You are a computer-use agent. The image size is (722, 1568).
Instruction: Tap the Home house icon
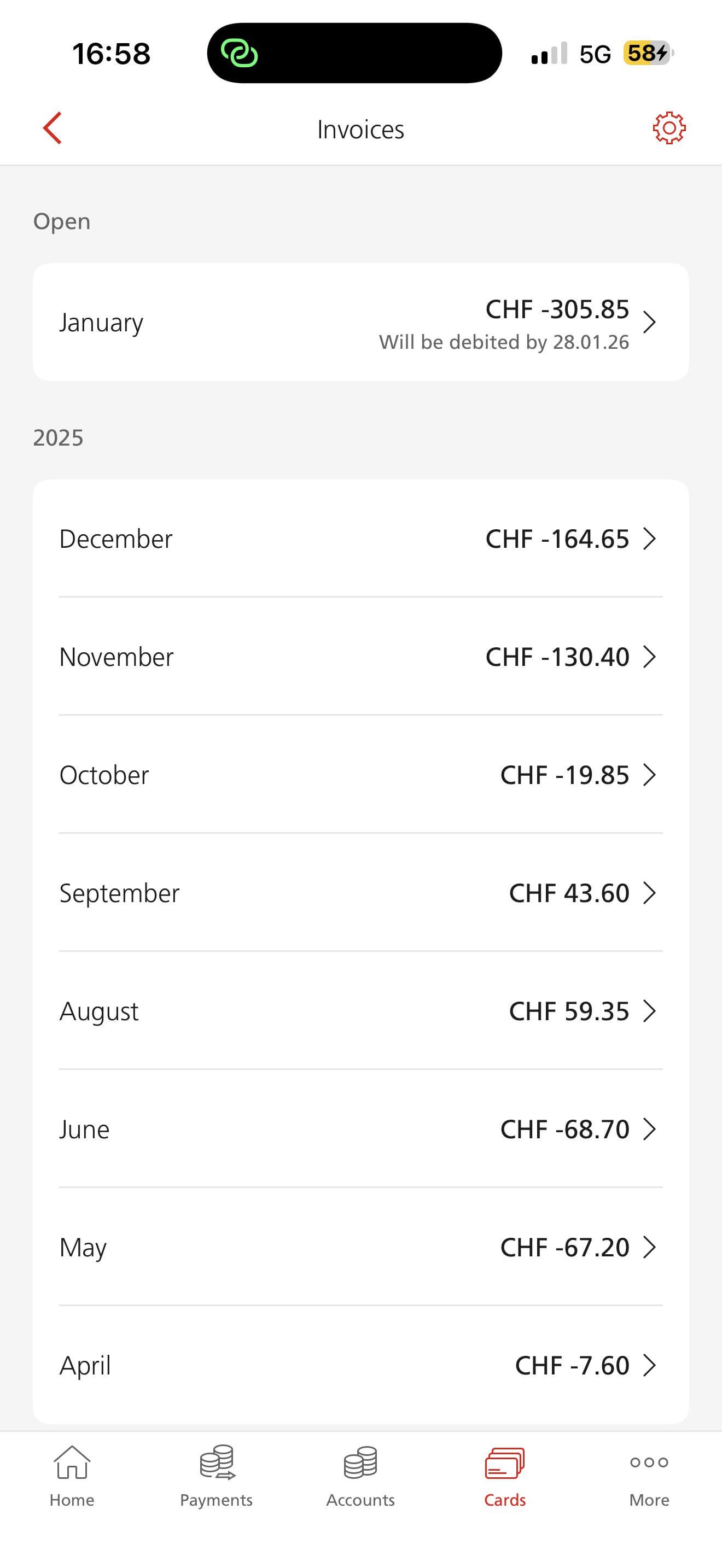coord(72,1462)
